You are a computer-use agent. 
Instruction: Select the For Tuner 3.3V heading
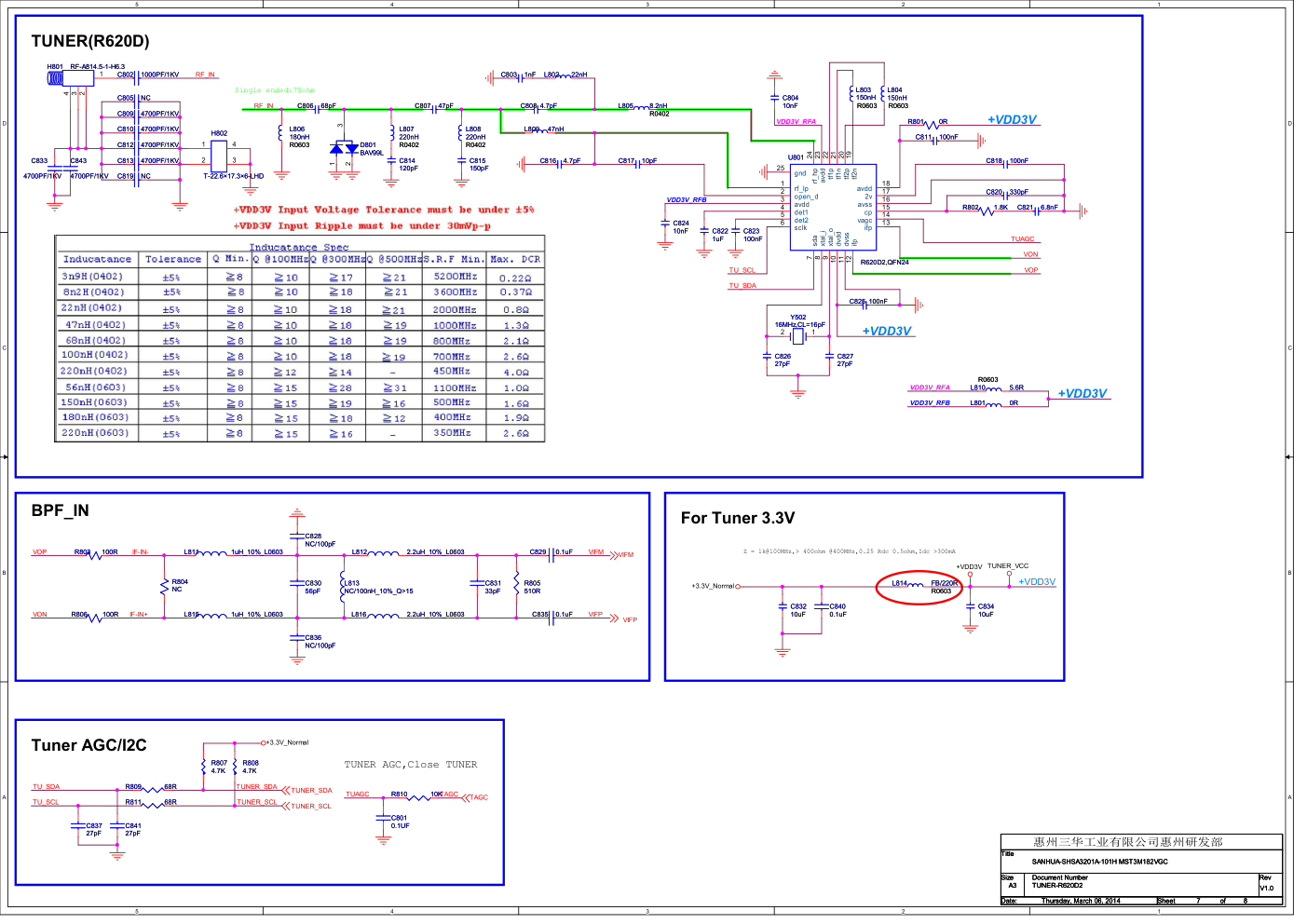click(x=738, y=518)
